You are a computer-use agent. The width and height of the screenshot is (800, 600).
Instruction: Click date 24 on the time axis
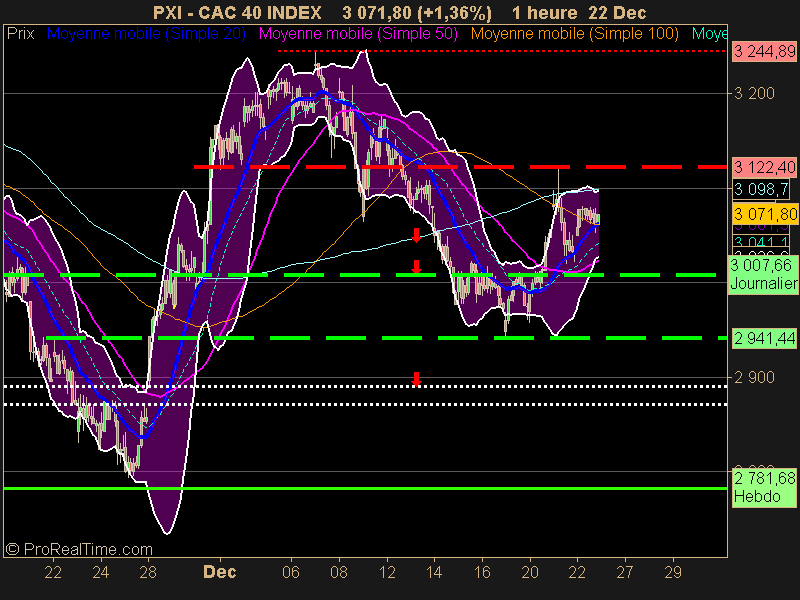[x=101, y=572]
